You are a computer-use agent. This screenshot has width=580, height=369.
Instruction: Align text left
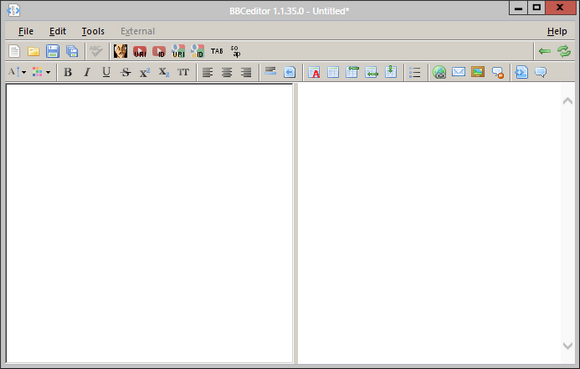(208, 72)
